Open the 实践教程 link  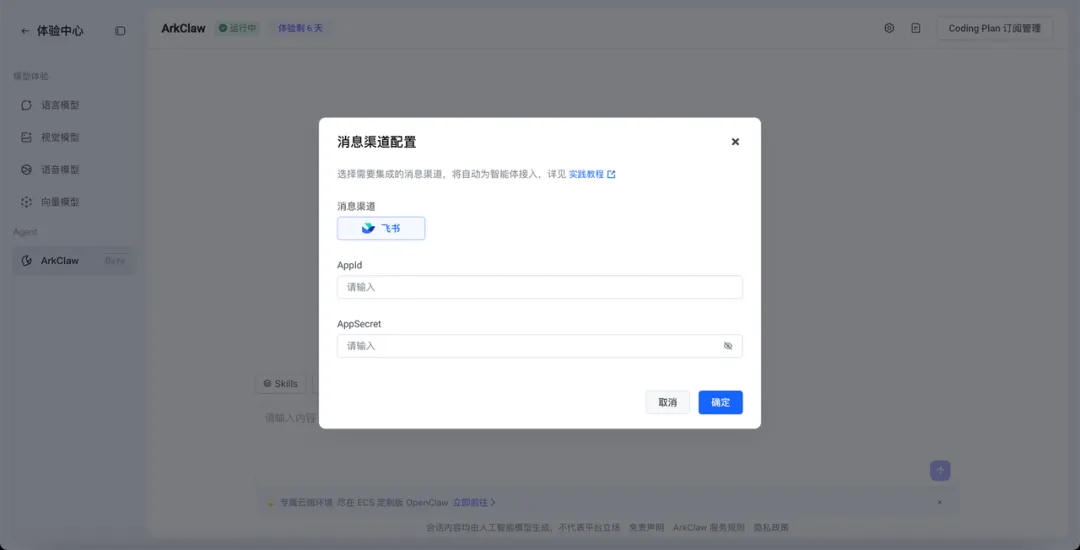point(592,175)
